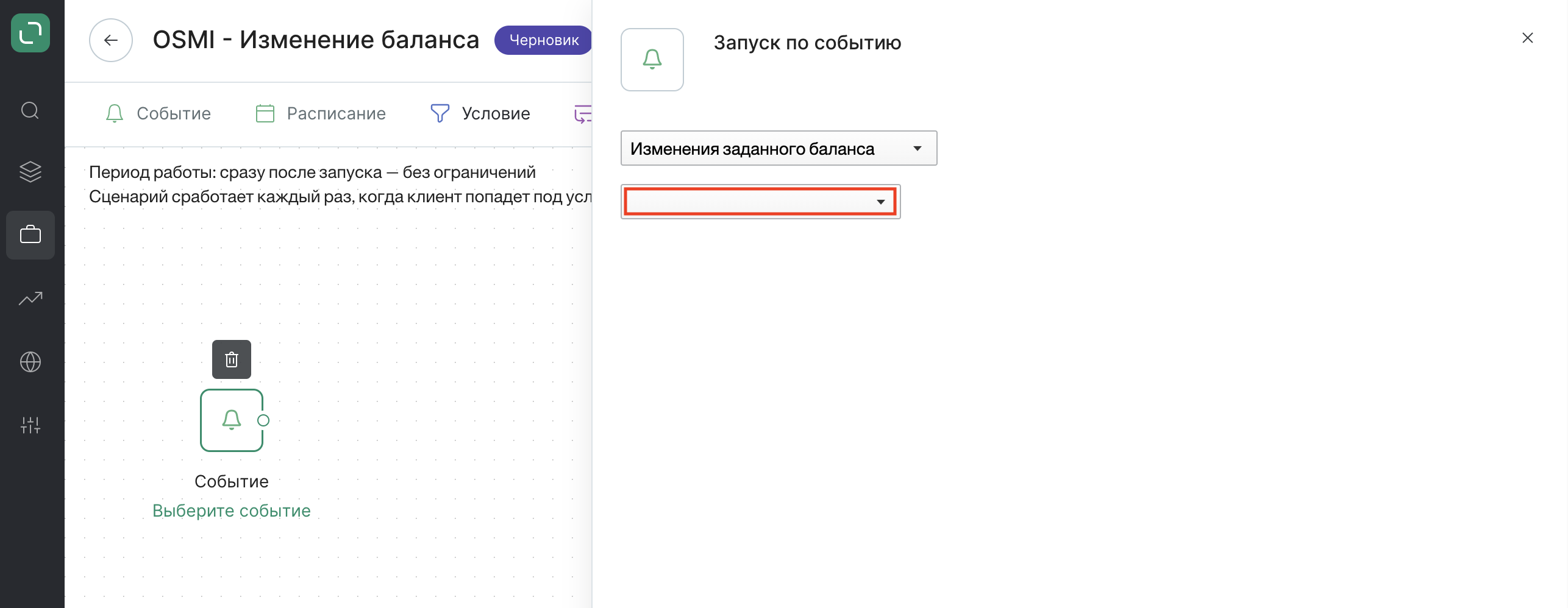1568x608 pixels.
Task: Click the Период работы description text
Action: [x=312, y=172]
